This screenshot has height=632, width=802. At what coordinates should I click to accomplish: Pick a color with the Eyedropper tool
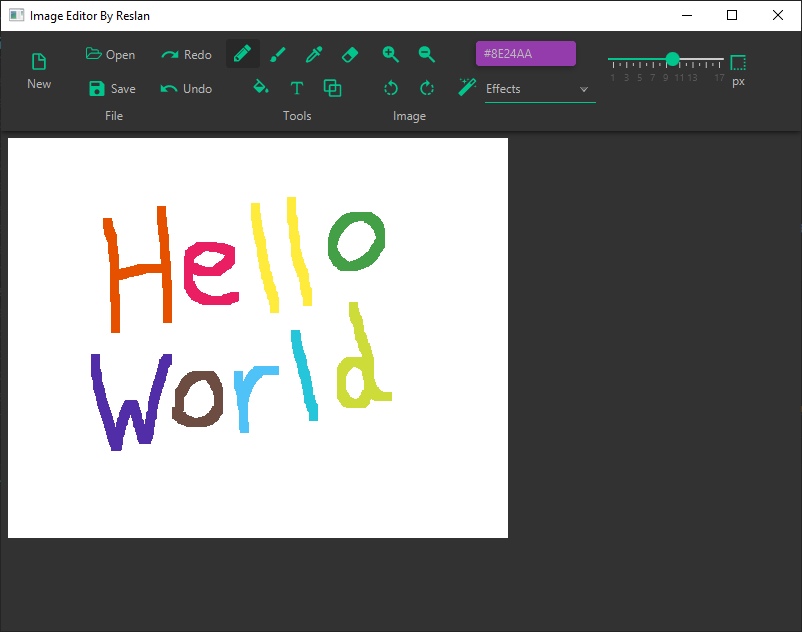coord(314,53)
